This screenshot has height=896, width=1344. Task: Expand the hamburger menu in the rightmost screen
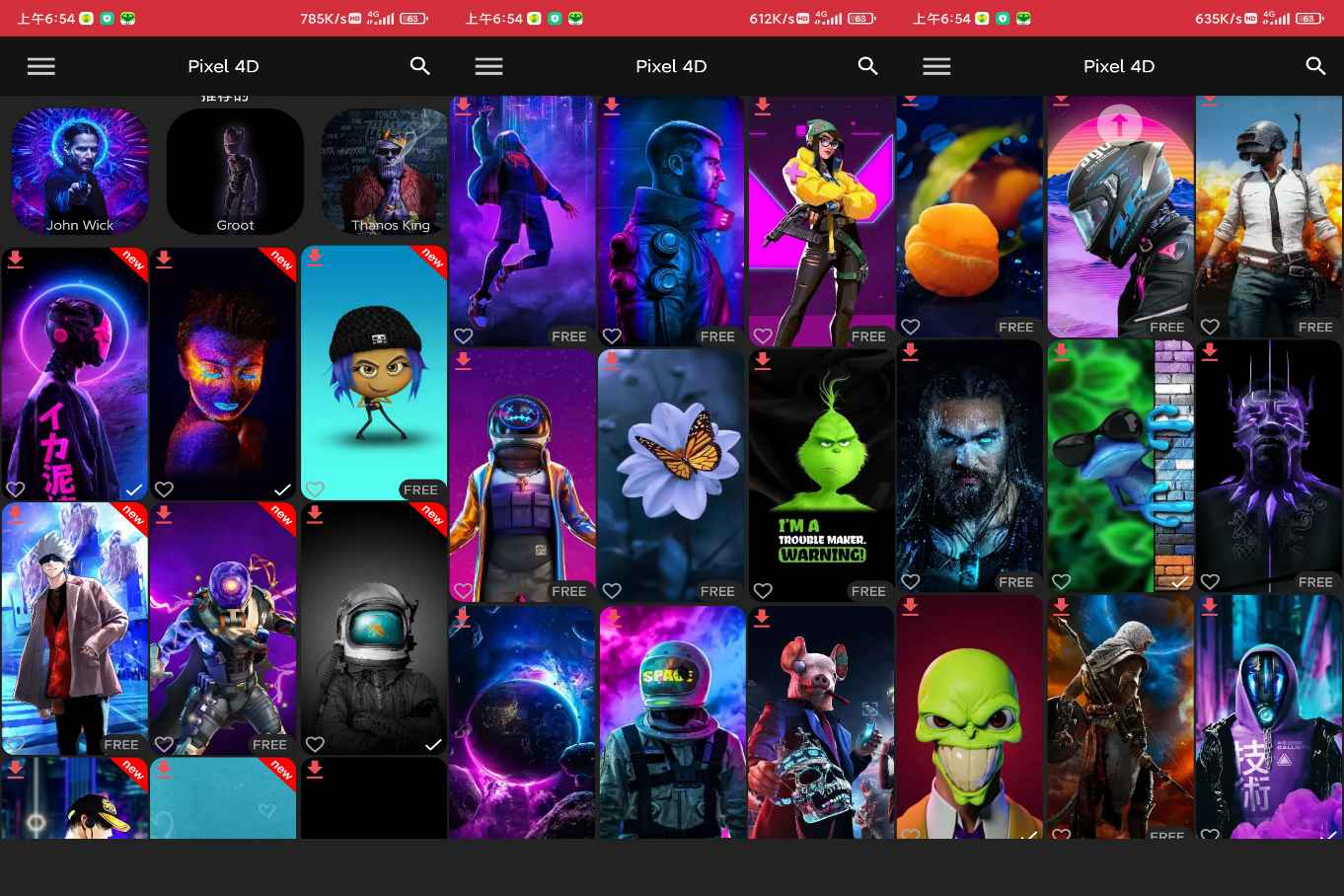click(x=936, y=66)
